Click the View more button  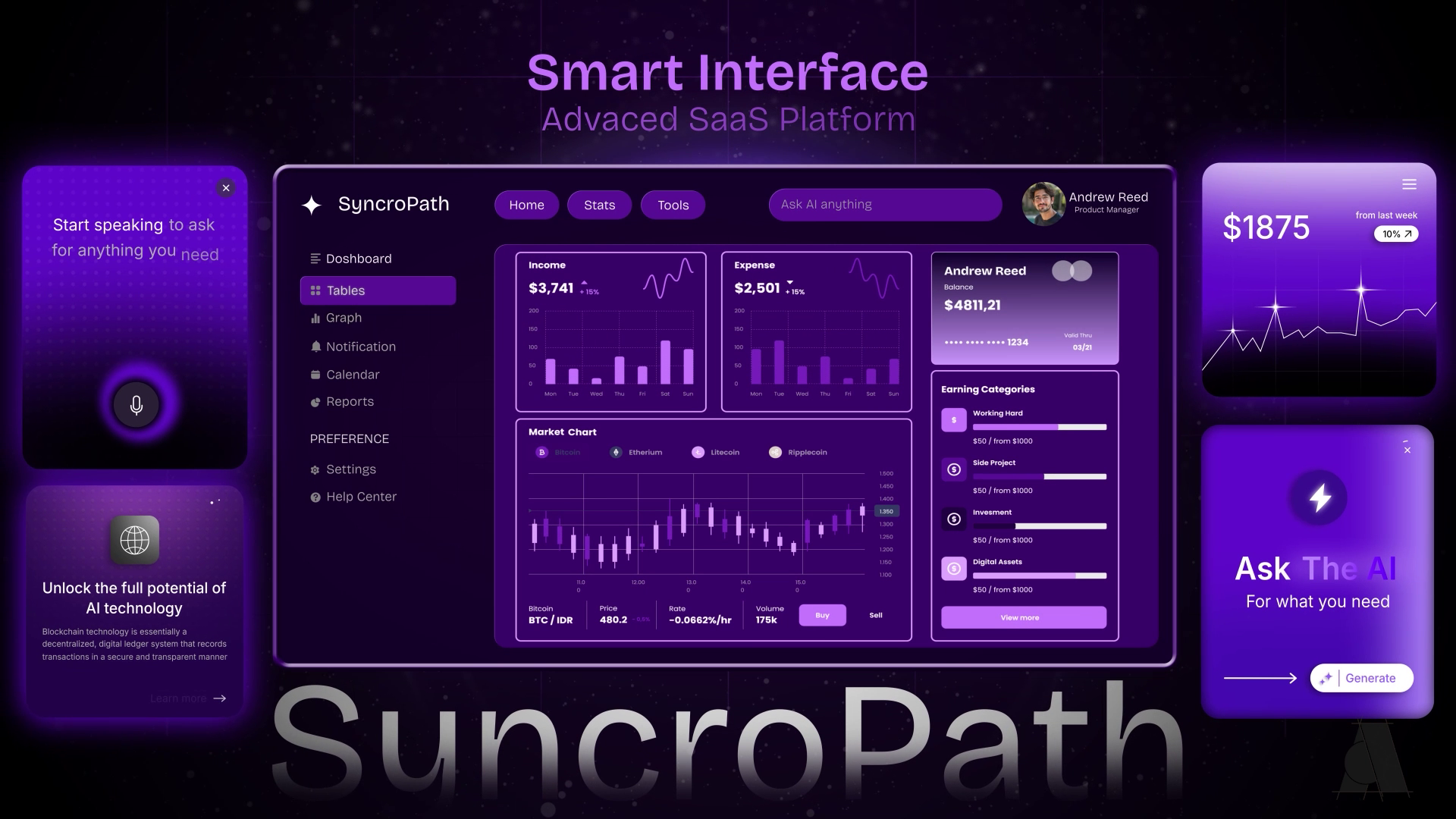point(1024,617)
